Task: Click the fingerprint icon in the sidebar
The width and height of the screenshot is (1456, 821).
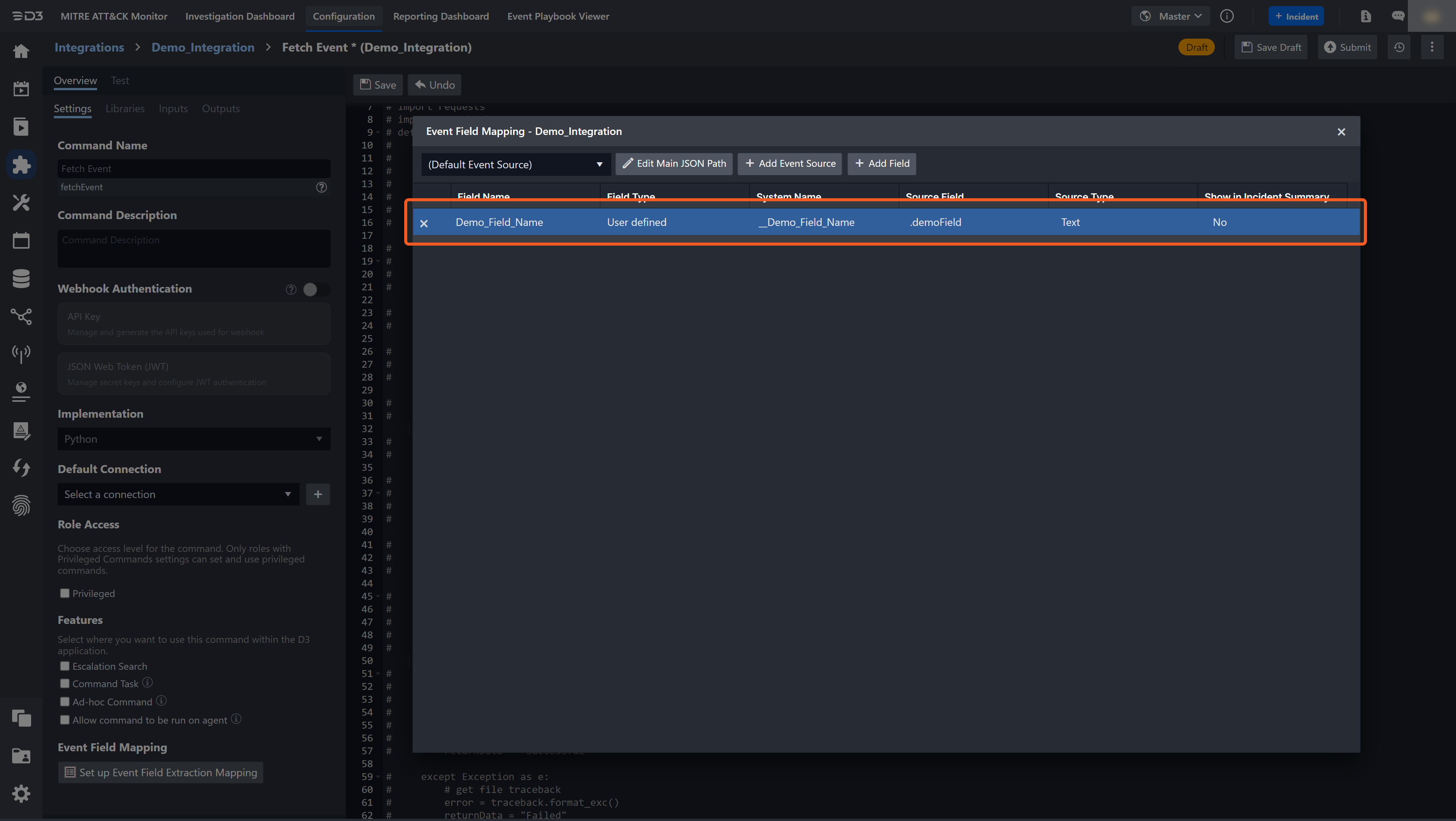Action: 21,505
